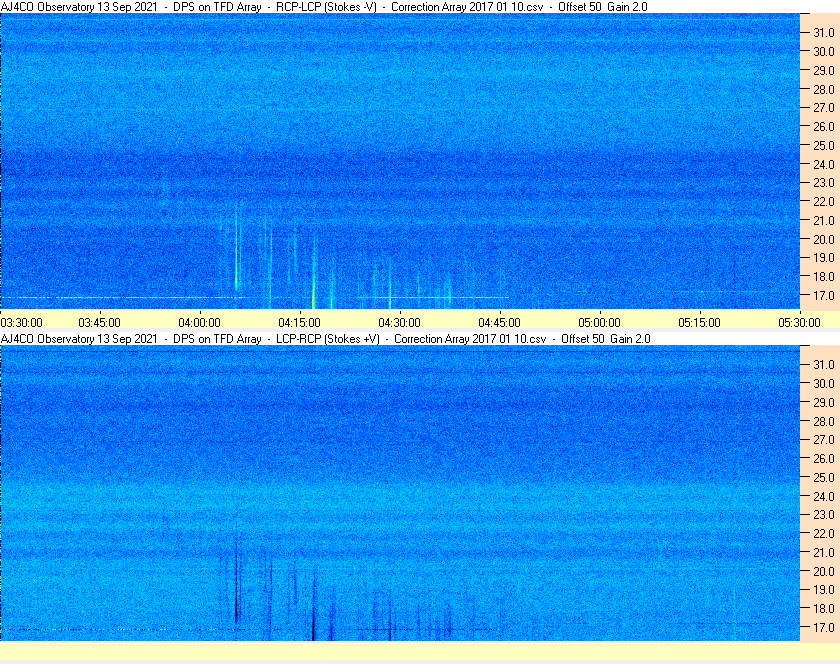
Task: Click the 04:30:00 time axis label
Action: click(x=400, y=323)
